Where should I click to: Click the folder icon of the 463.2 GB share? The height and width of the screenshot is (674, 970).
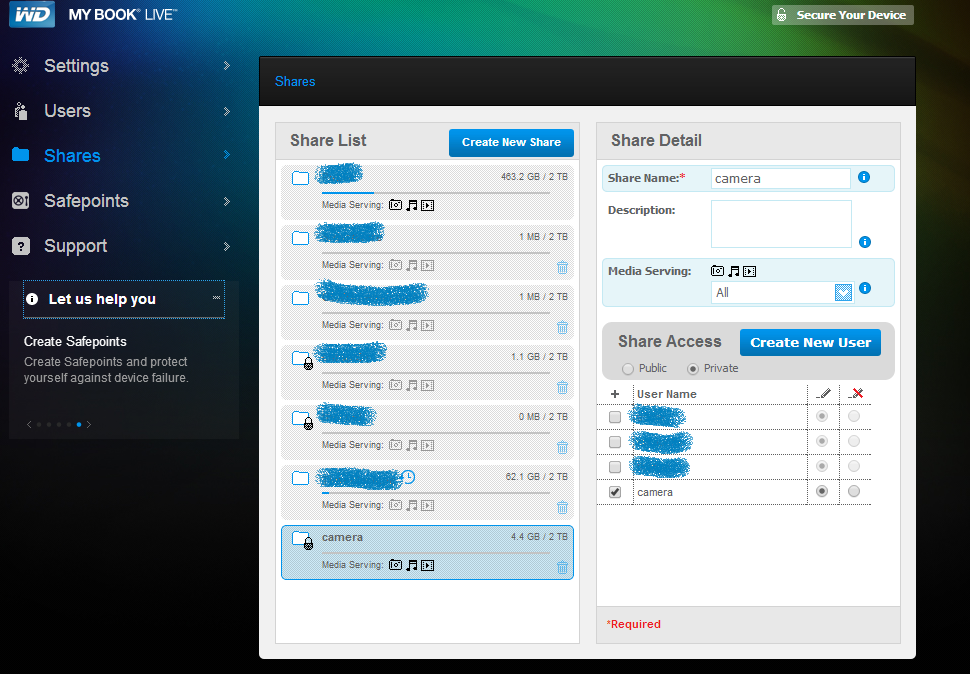coord(300,178)
